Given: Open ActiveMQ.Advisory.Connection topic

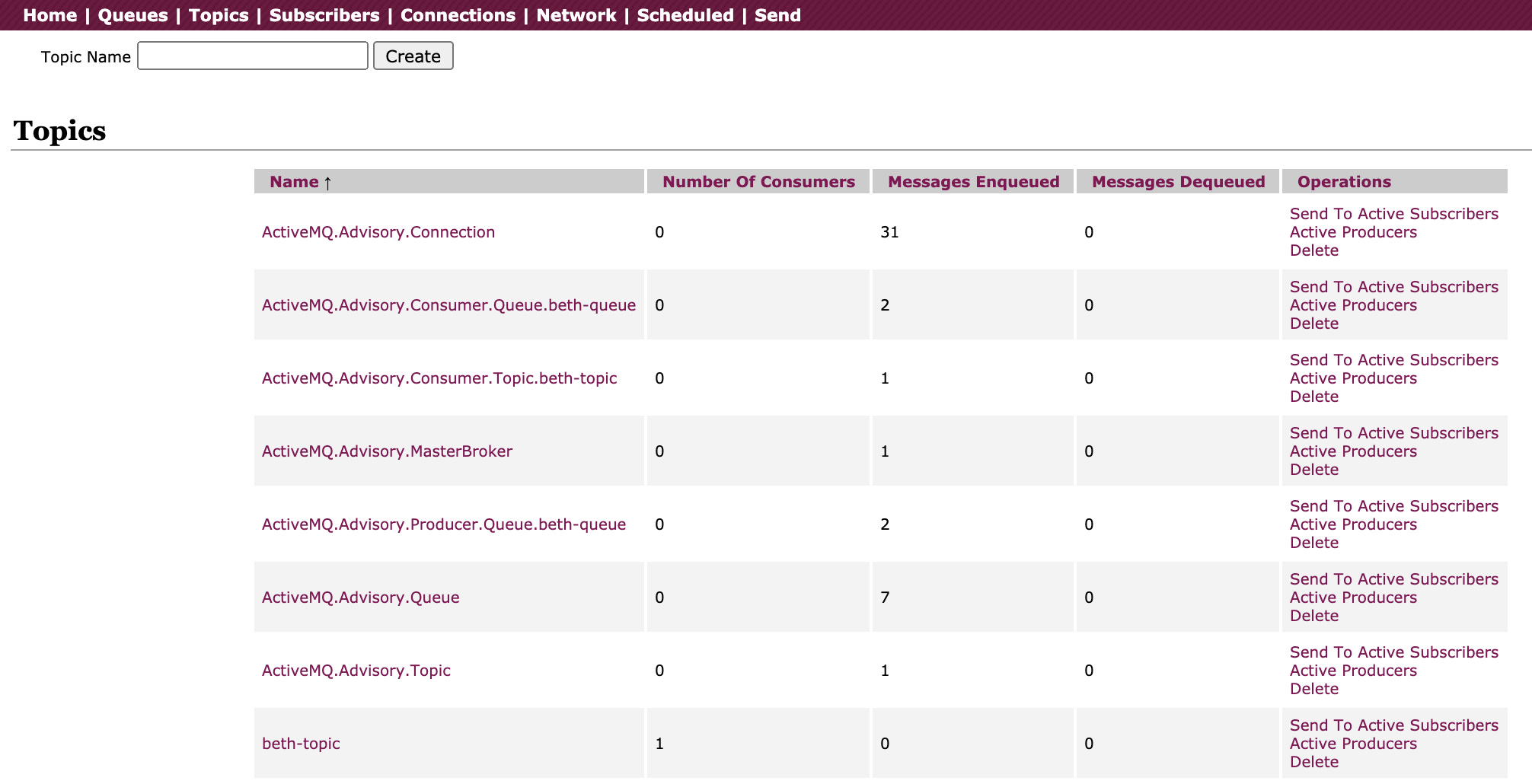Looking at the screenshot, I should [378, 232].
